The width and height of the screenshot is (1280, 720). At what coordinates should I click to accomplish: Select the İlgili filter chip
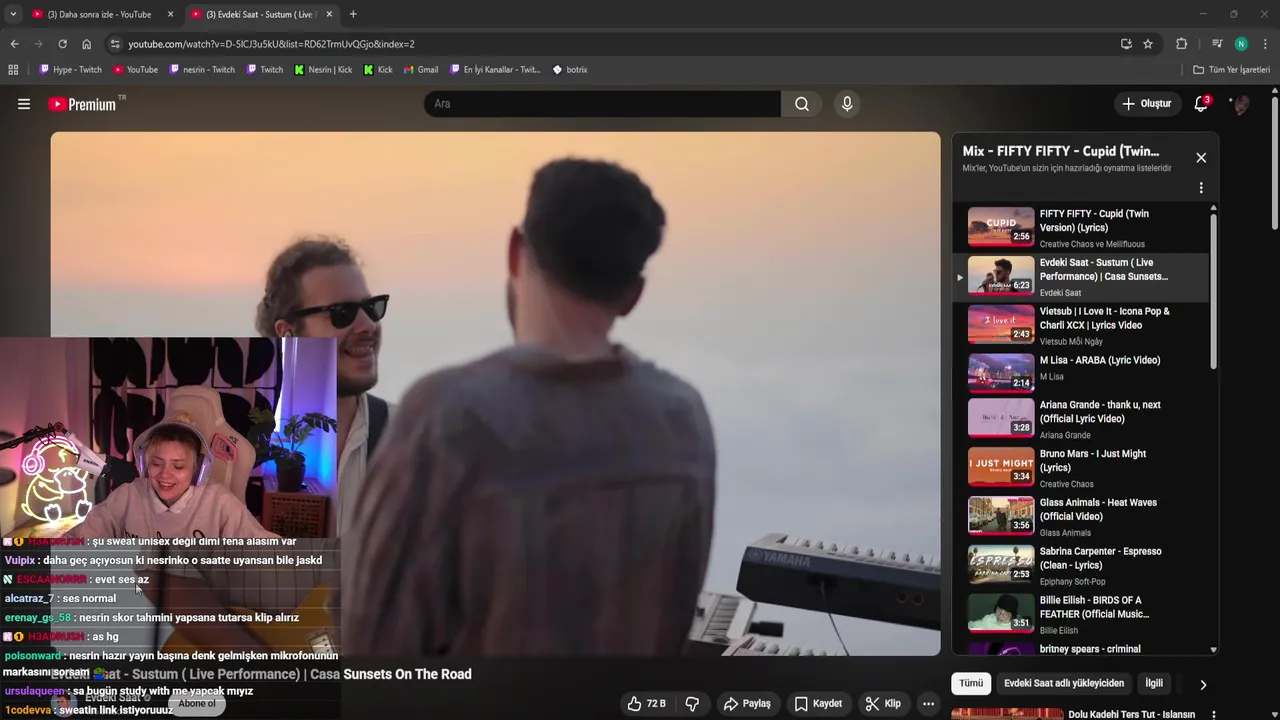click(x=1154, y=684)
